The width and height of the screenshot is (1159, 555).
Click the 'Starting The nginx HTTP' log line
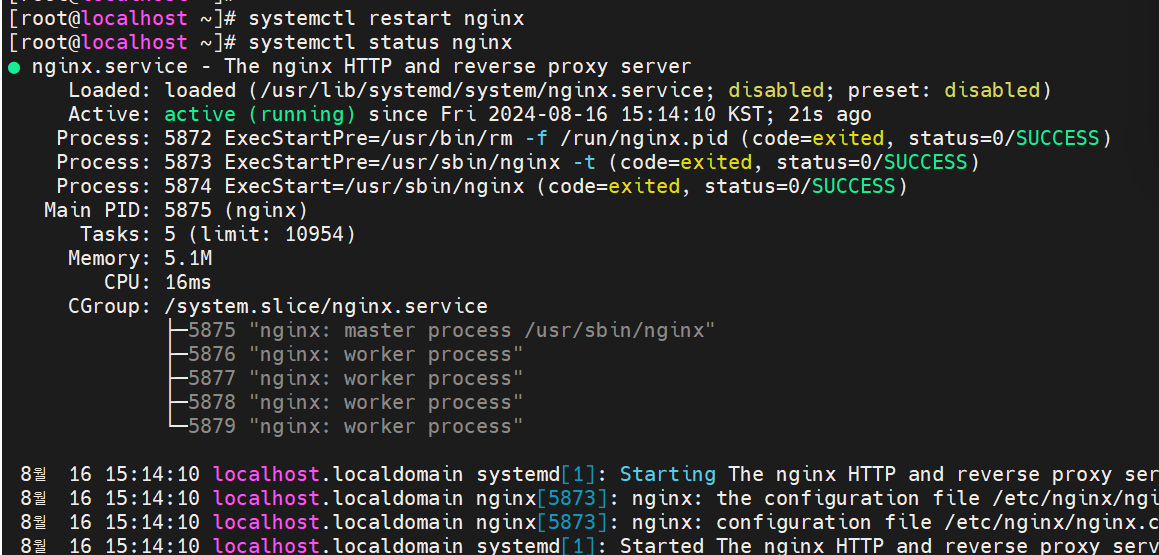(589, 474)
